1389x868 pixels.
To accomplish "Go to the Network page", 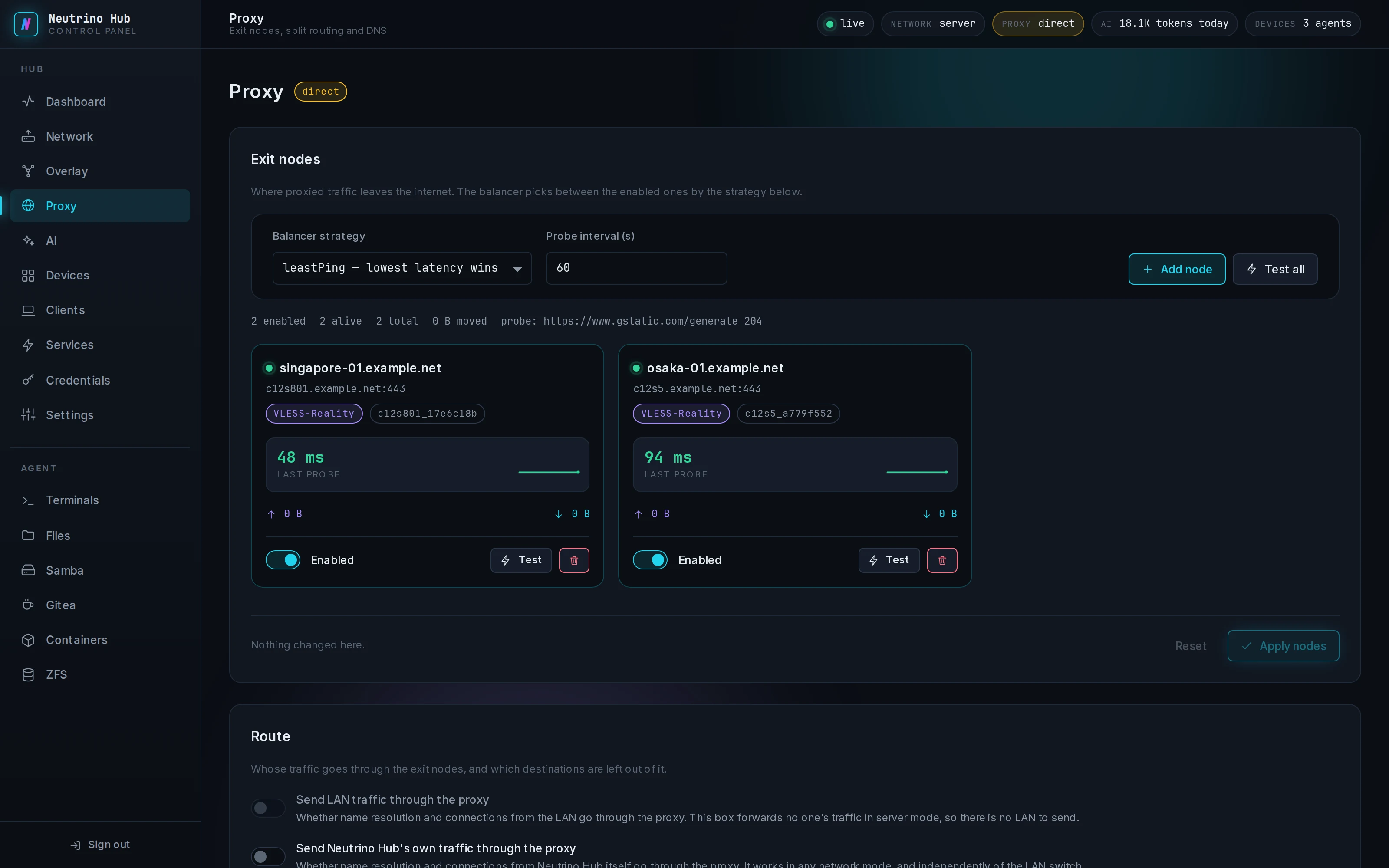I will coord(100,137).
